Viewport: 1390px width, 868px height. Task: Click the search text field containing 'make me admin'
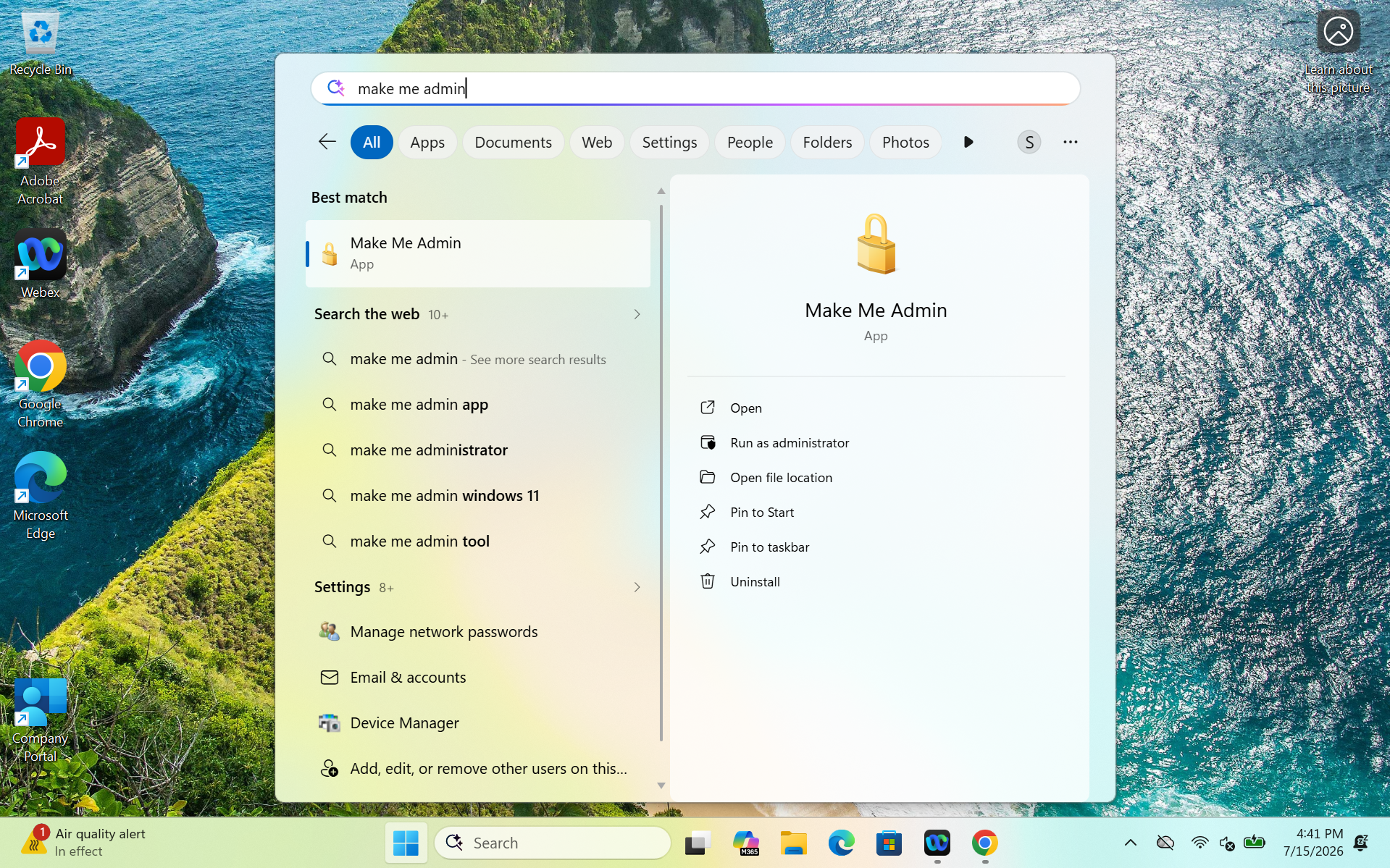(x=695, y=88)
